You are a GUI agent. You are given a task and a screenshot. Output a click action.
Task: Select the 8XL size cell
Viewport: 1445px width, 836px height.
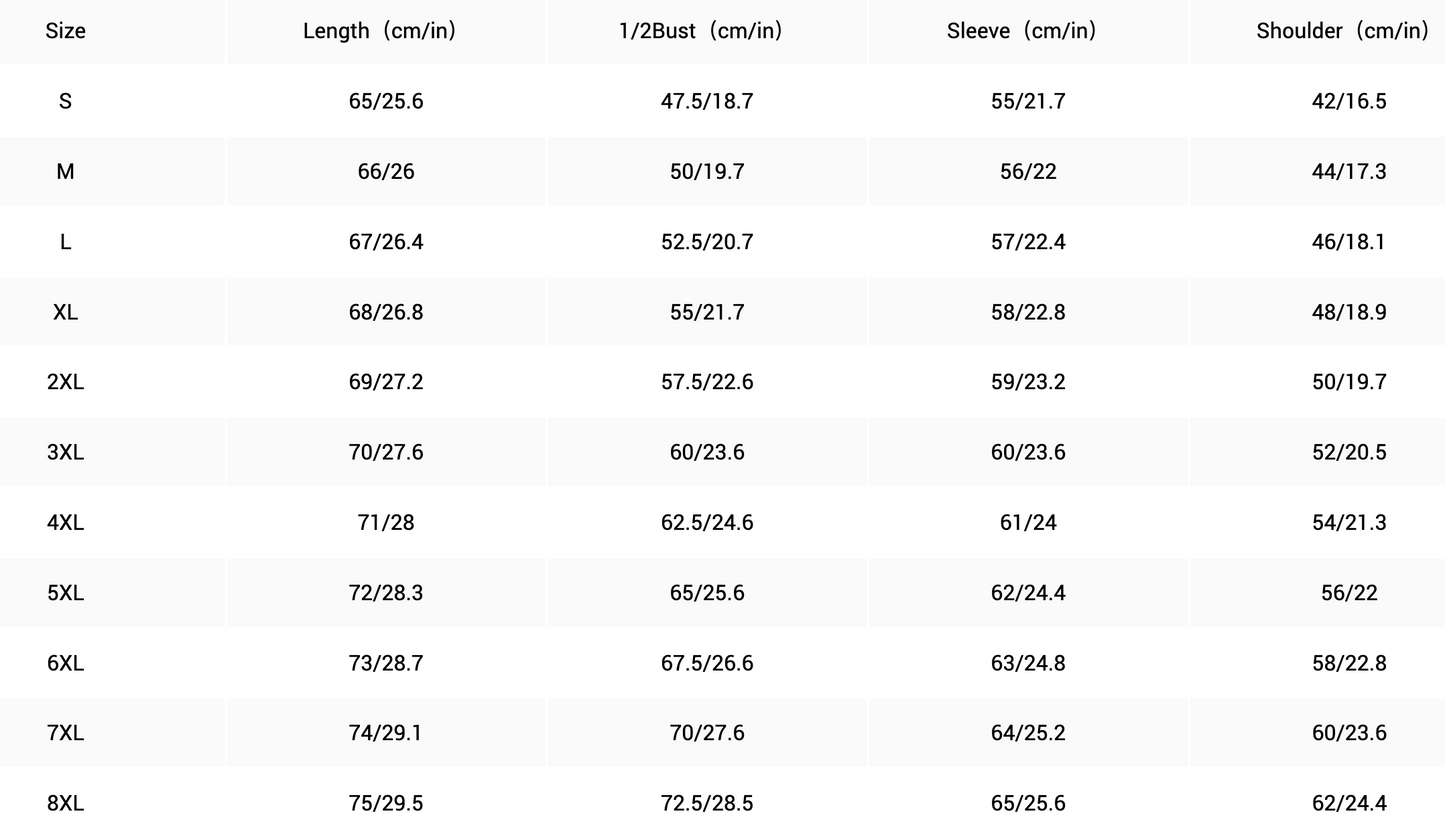pos(65,803)
